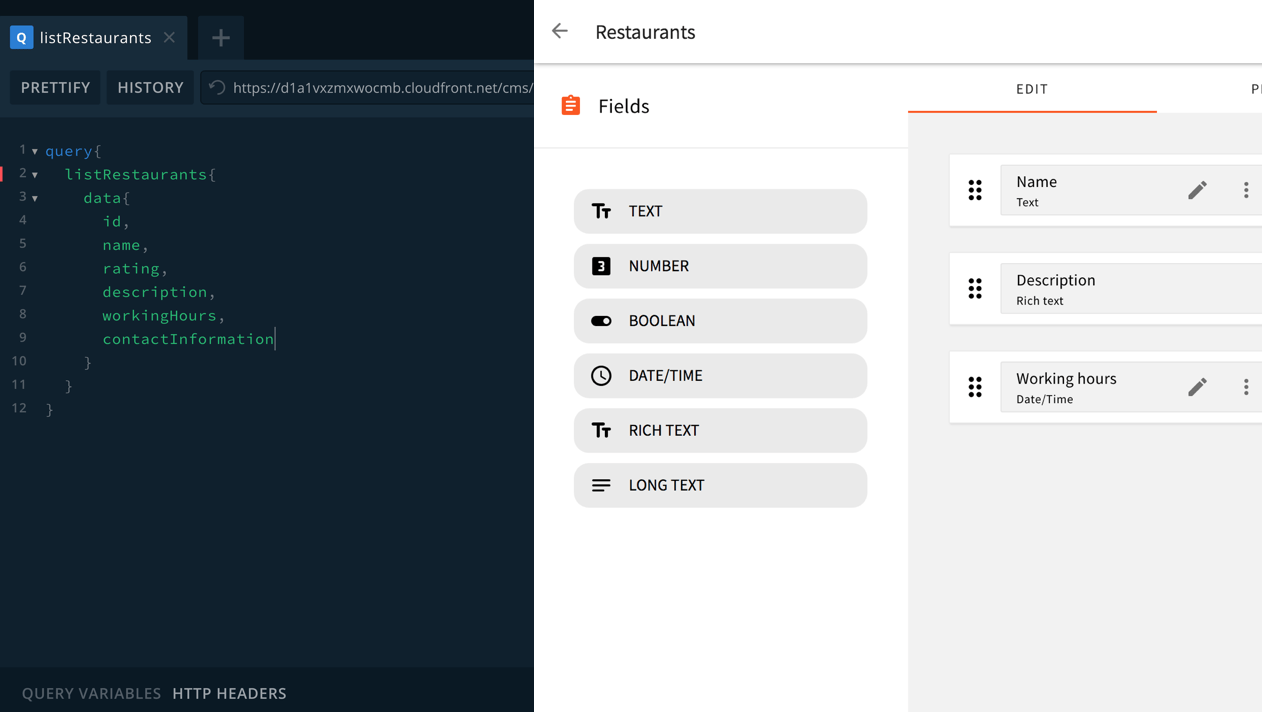This screenshot has height=712, width=1262.
Task: Select the BOOLEAN field type
Action: click(x=720, y=320)
